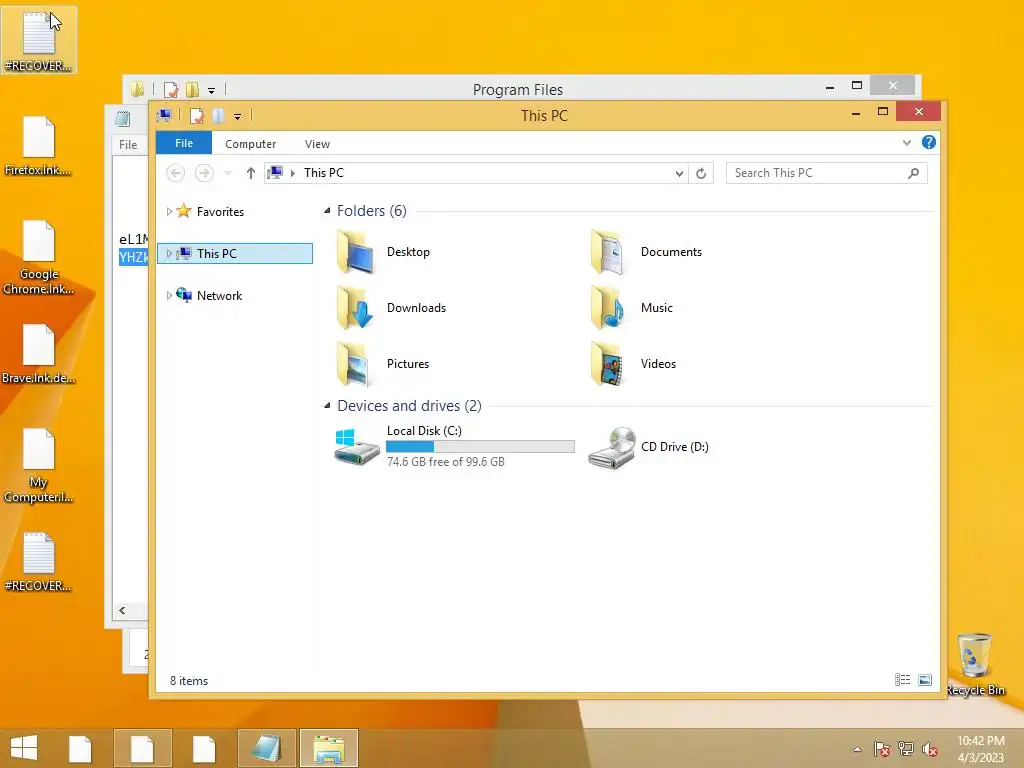The height and width of the screenshot is (768, 1024).
Task: Collapse the Folders (6) group
Action: click(x=327, y=210)
